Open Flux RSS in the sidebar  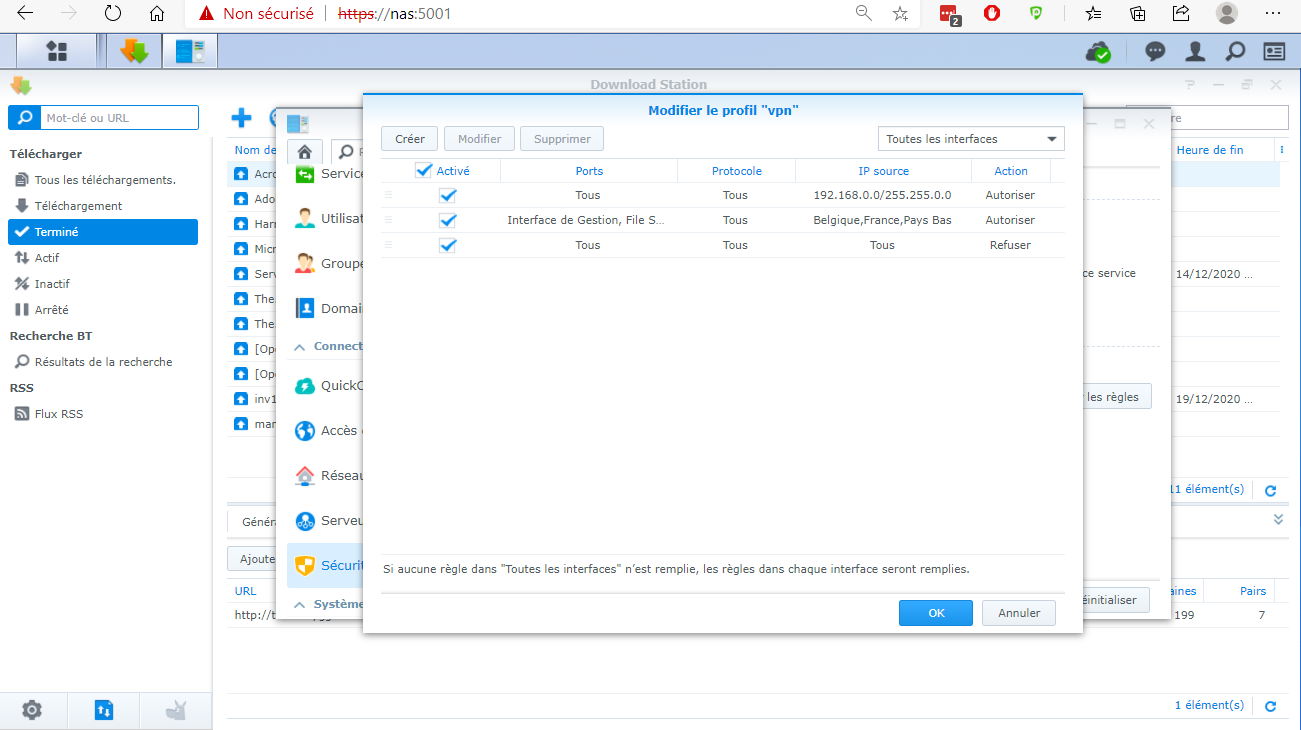tap(59, 414)
